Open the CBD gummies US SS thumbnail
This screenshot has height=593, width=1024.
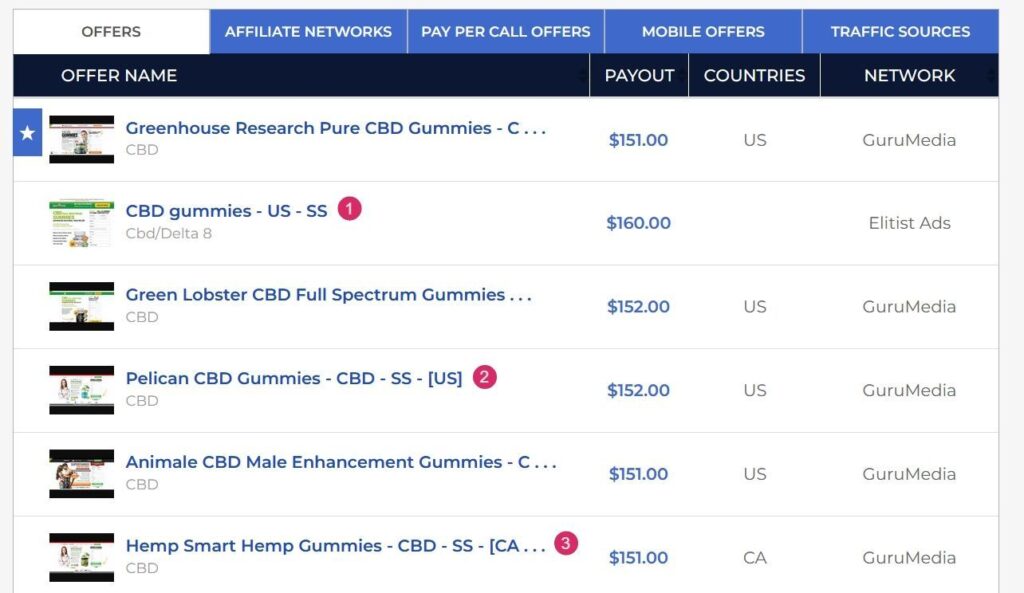(x=82, y=223)
